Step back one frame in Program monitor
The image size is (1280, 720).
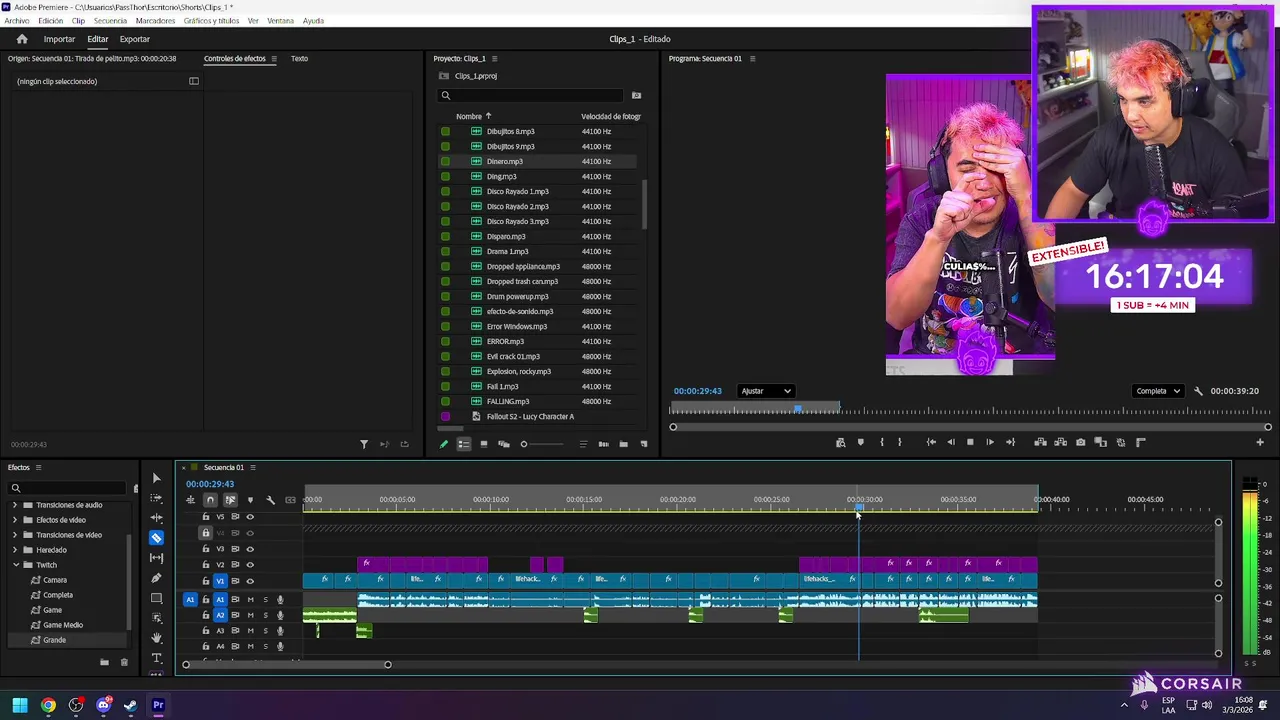[950, 442]
